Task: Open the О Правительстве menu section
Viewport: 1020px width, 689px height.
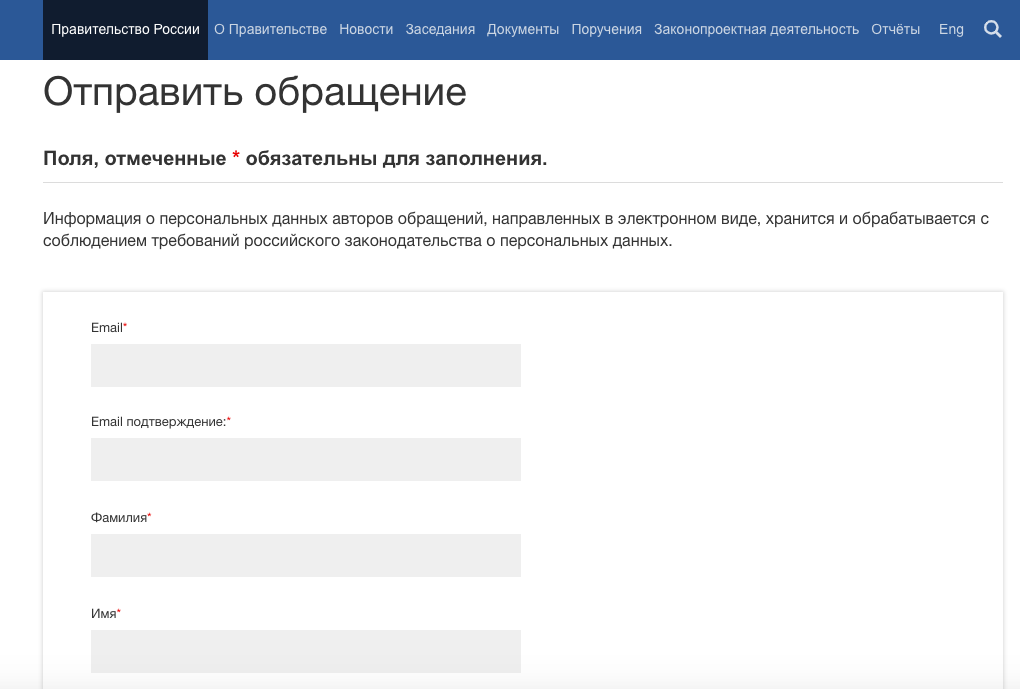Action: pyautogui.click(x=270, y=29)
